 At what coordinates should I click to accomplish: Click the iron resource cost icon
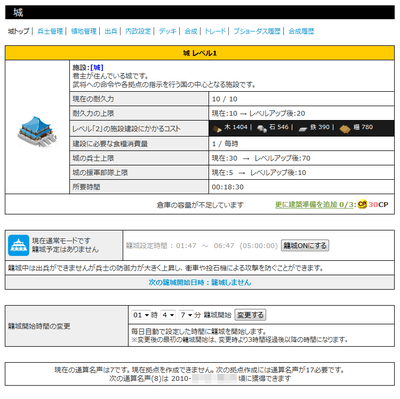[x=303, y=129]
